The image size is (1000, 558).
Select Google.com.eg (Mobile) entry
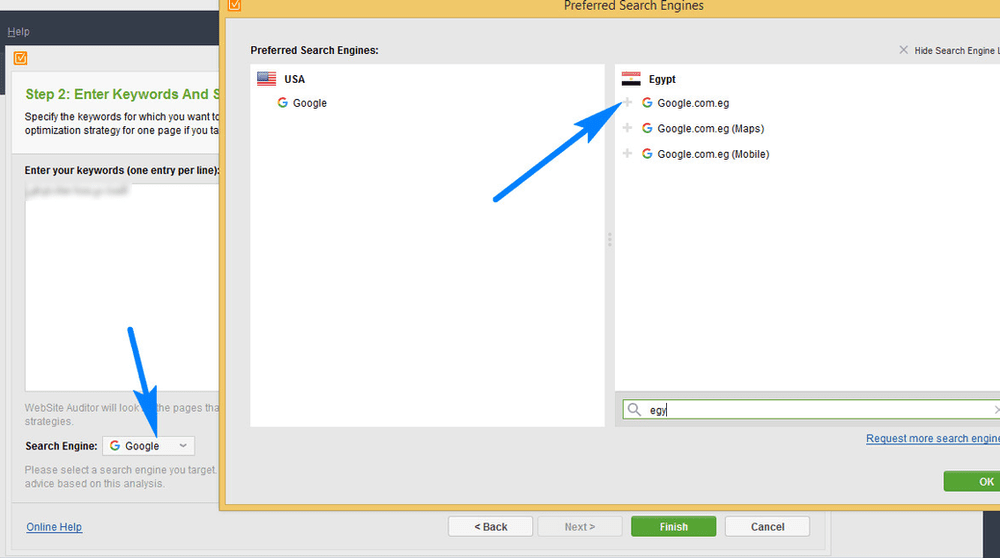tap(713, 154)
